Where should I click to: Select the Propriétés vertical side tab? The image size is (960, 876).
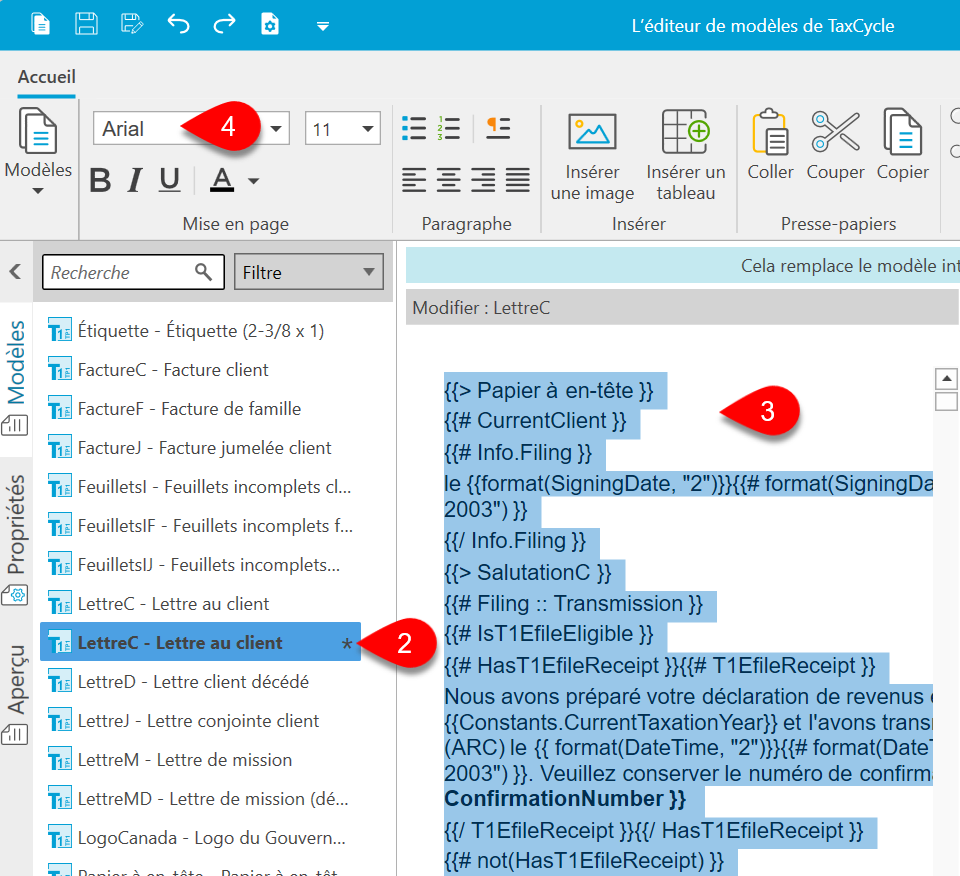pyautogui.click(x=16, y=539)
